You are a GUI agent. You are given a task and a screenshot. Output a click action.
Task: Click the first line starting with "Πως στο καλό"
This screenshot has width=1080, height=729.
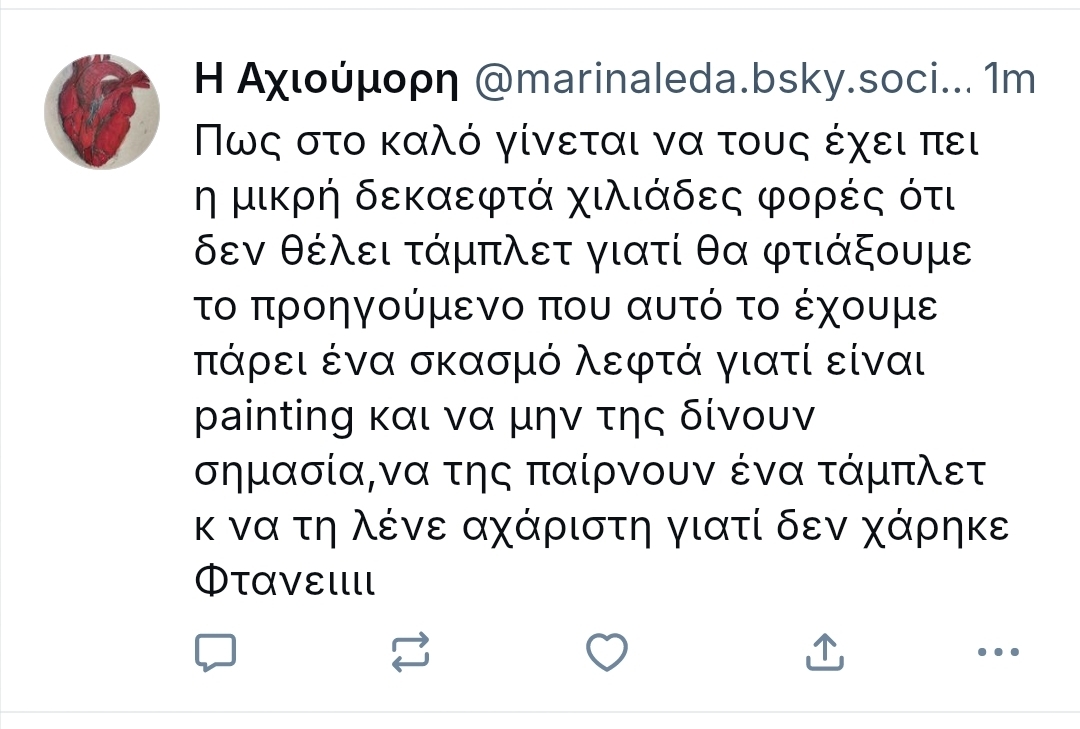pos(583,143)
